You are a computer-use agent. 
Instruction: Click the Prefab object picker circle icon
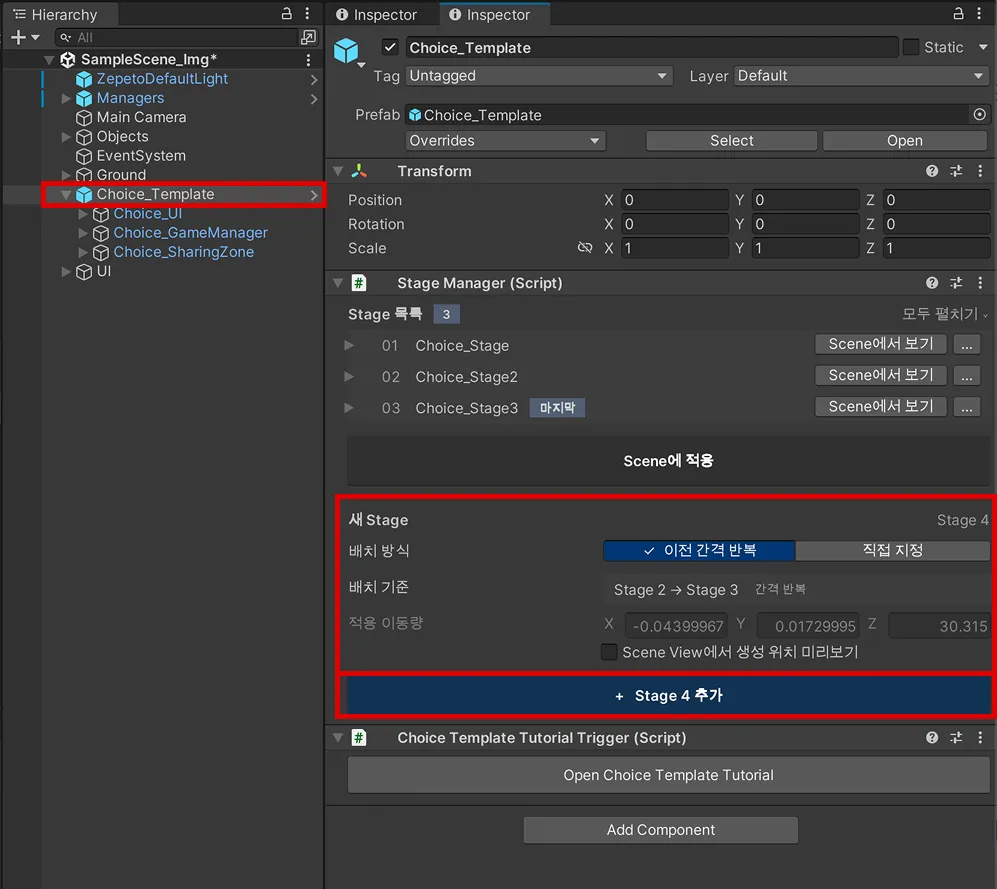[x=979, y=114]
